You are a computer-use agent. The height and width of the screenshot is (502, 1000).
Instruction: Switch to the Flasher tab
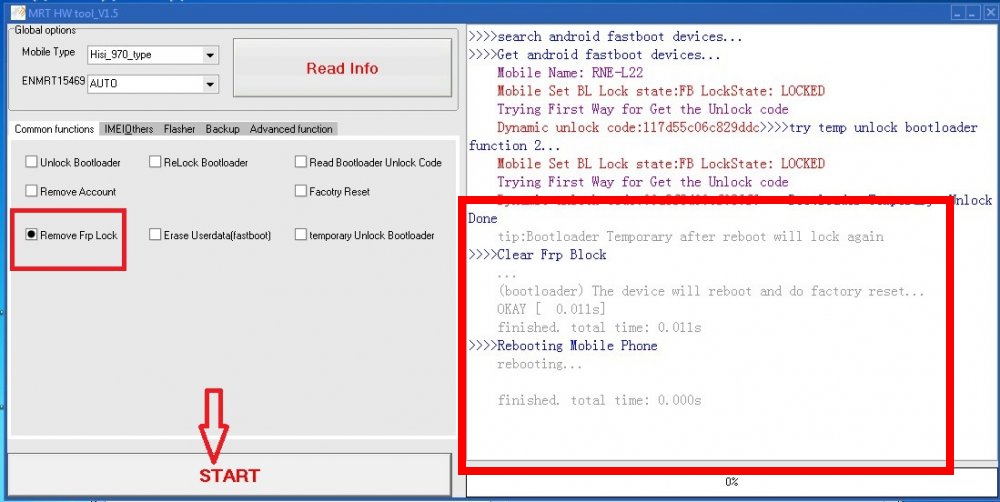[179, 129]
